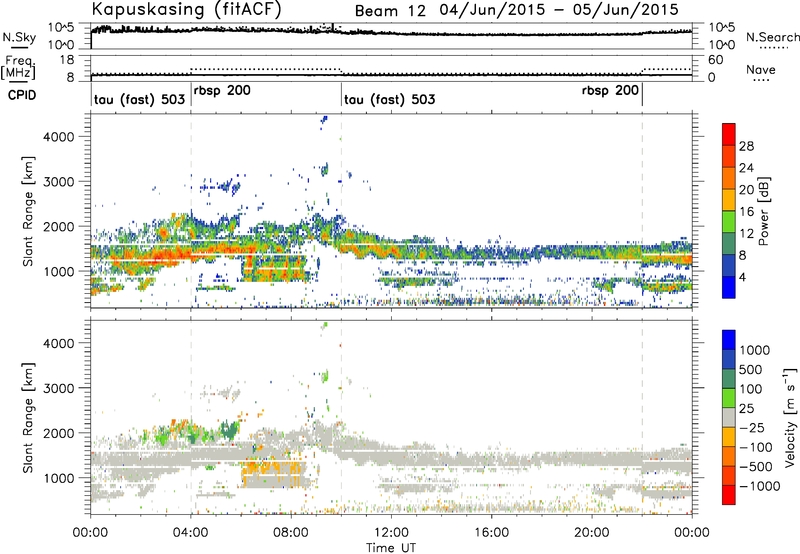Click the Kapuskasing (fitACF) title
Image resolution: width=800 pixels, height=554 pixels.
click(x=186, y=9)
